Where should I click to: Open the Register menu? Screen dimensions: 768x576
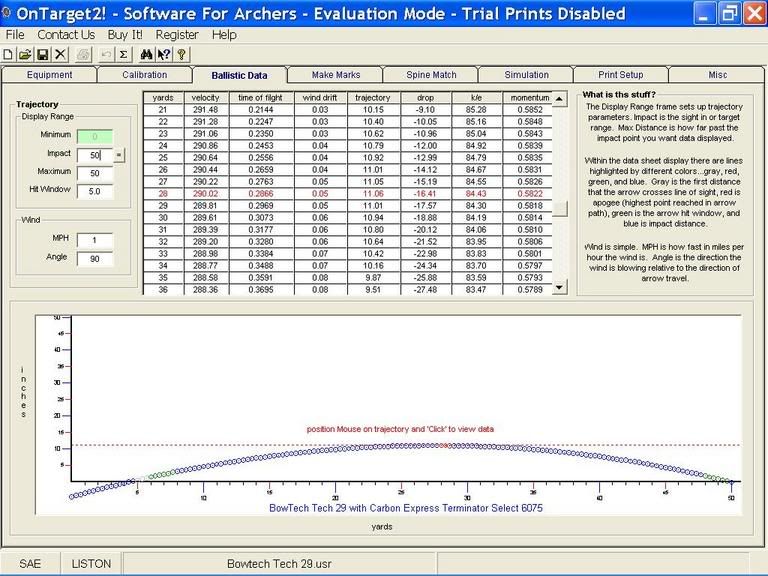(x=177, y=35)
